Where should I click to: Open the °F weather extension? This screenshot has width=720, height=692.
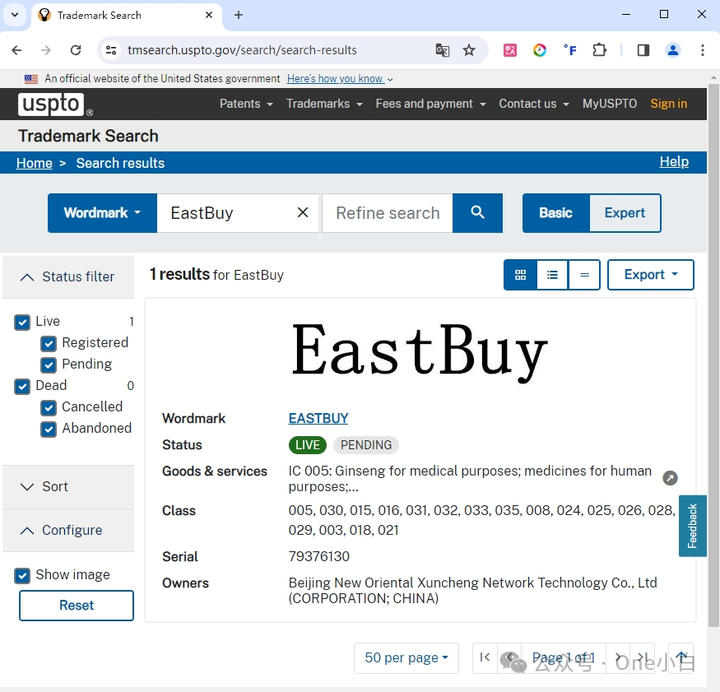tap(570, 50)
